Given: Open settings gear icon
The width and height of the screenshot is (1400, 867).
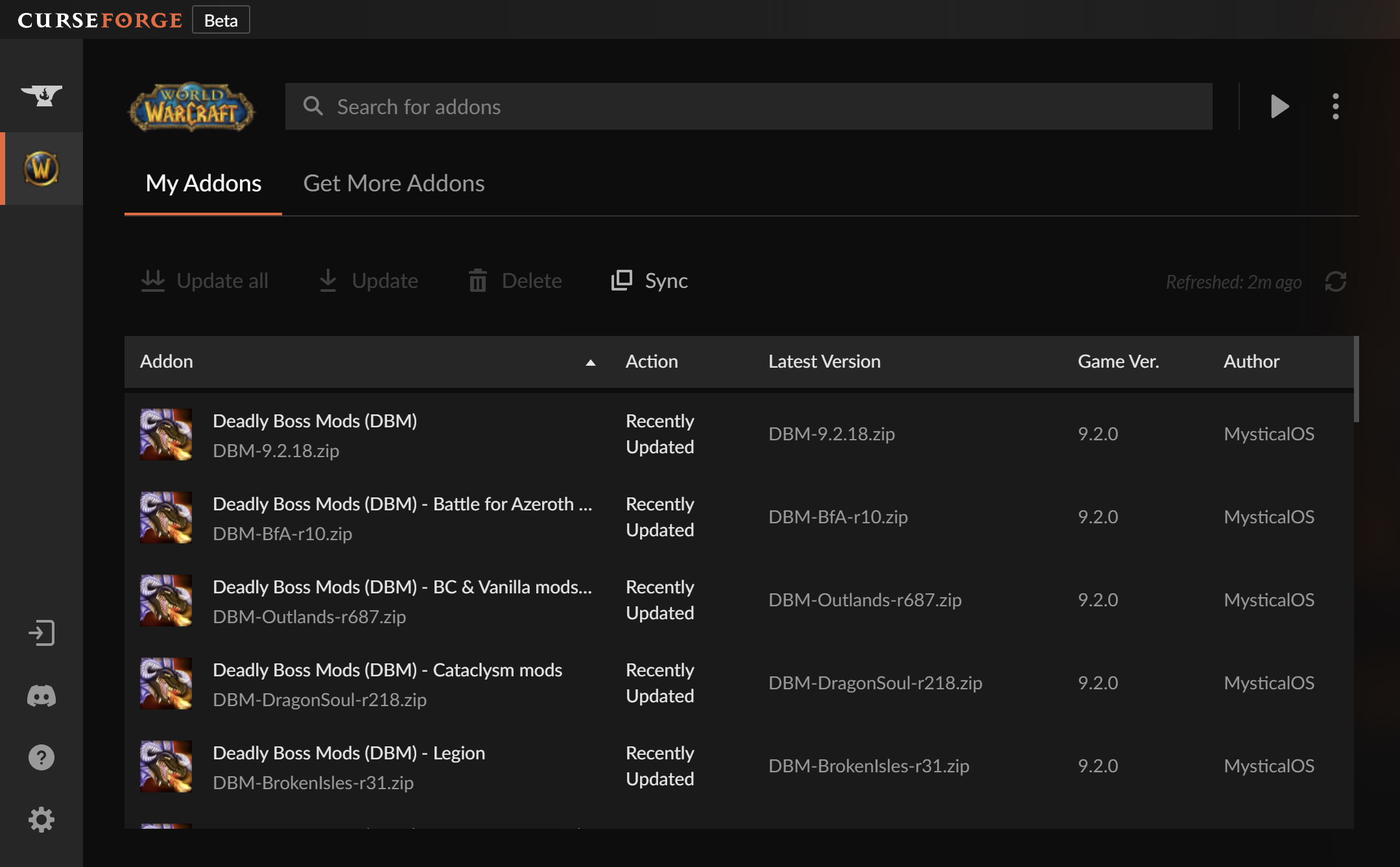Looking at the screenshot, I should pos(42,820).
